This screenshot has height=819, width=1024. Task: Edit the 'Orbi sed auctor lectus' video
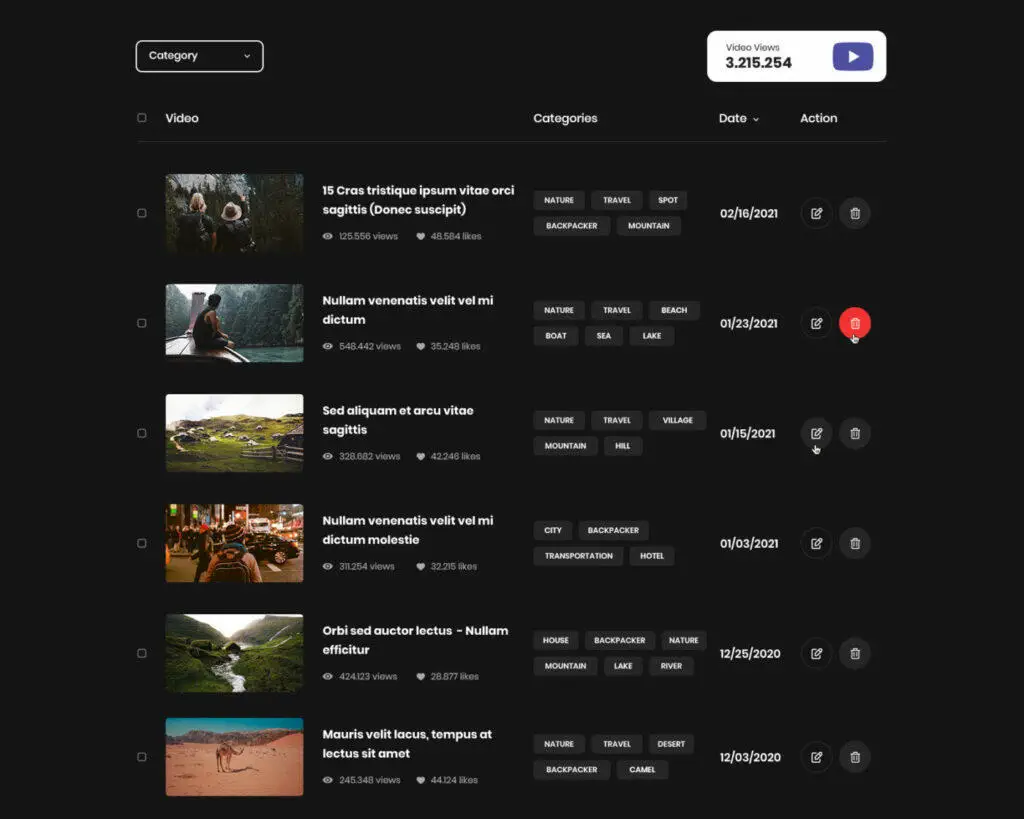(x=816, y=653)
